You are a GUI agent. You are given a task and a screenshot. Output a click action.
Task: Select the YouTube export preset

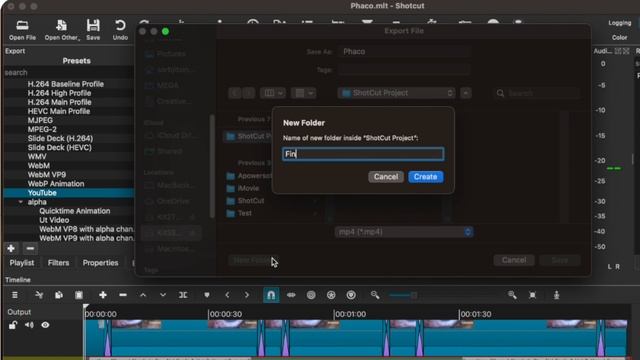coord(69,193)
